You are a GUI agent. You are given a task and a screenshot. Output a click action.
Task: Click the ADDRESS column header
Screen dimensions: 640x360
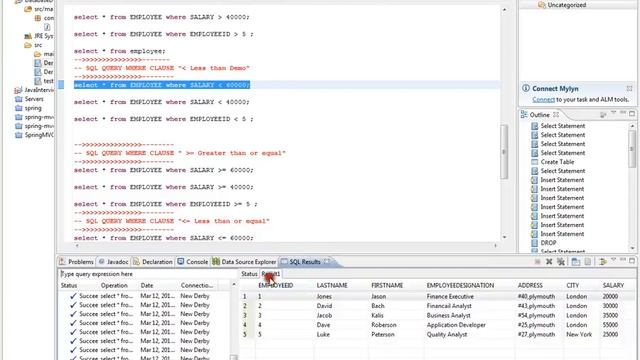(530, 285)
